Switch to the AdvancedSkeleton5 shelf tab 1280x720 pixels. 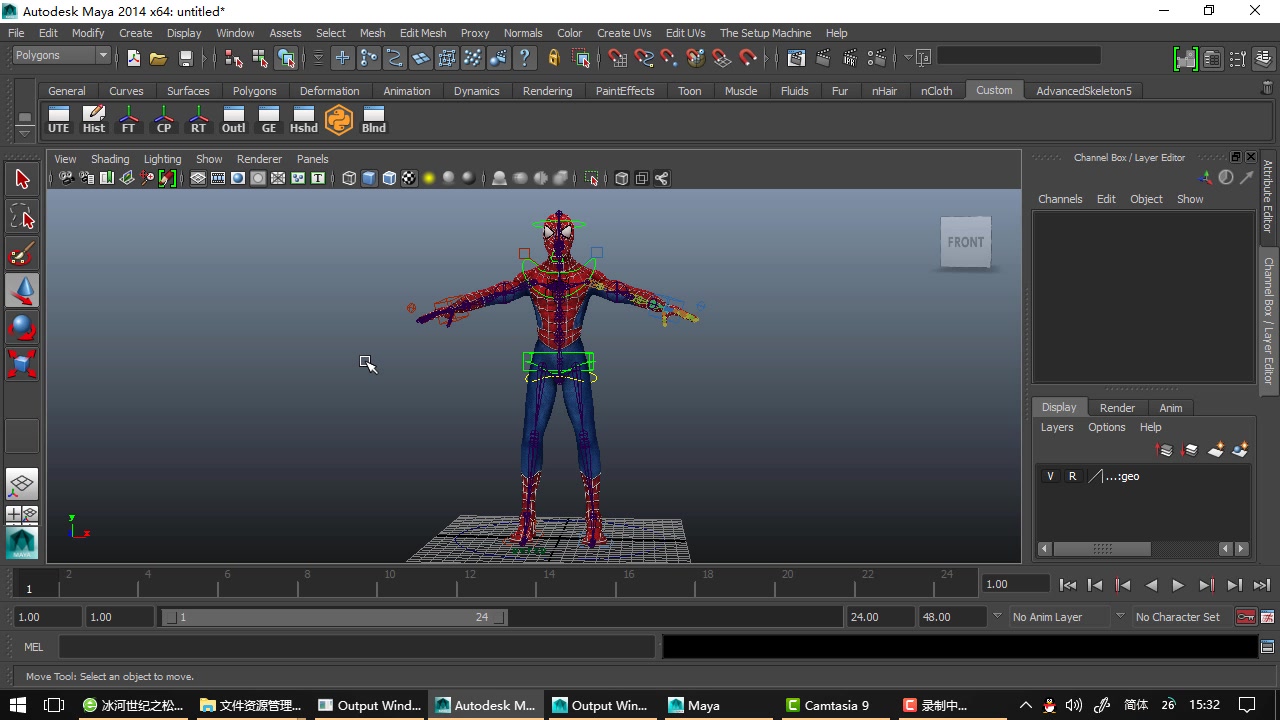click(x=1083, y=91)
